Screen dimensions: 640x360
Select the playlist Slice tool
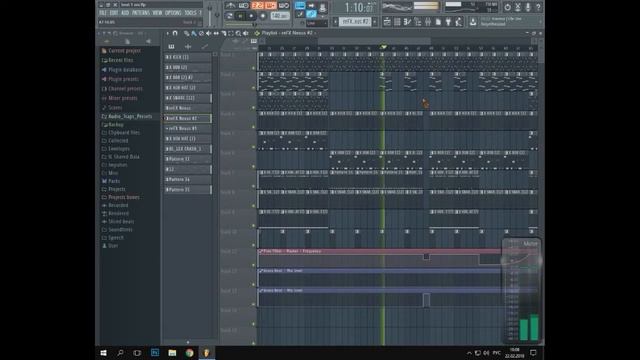224,34
